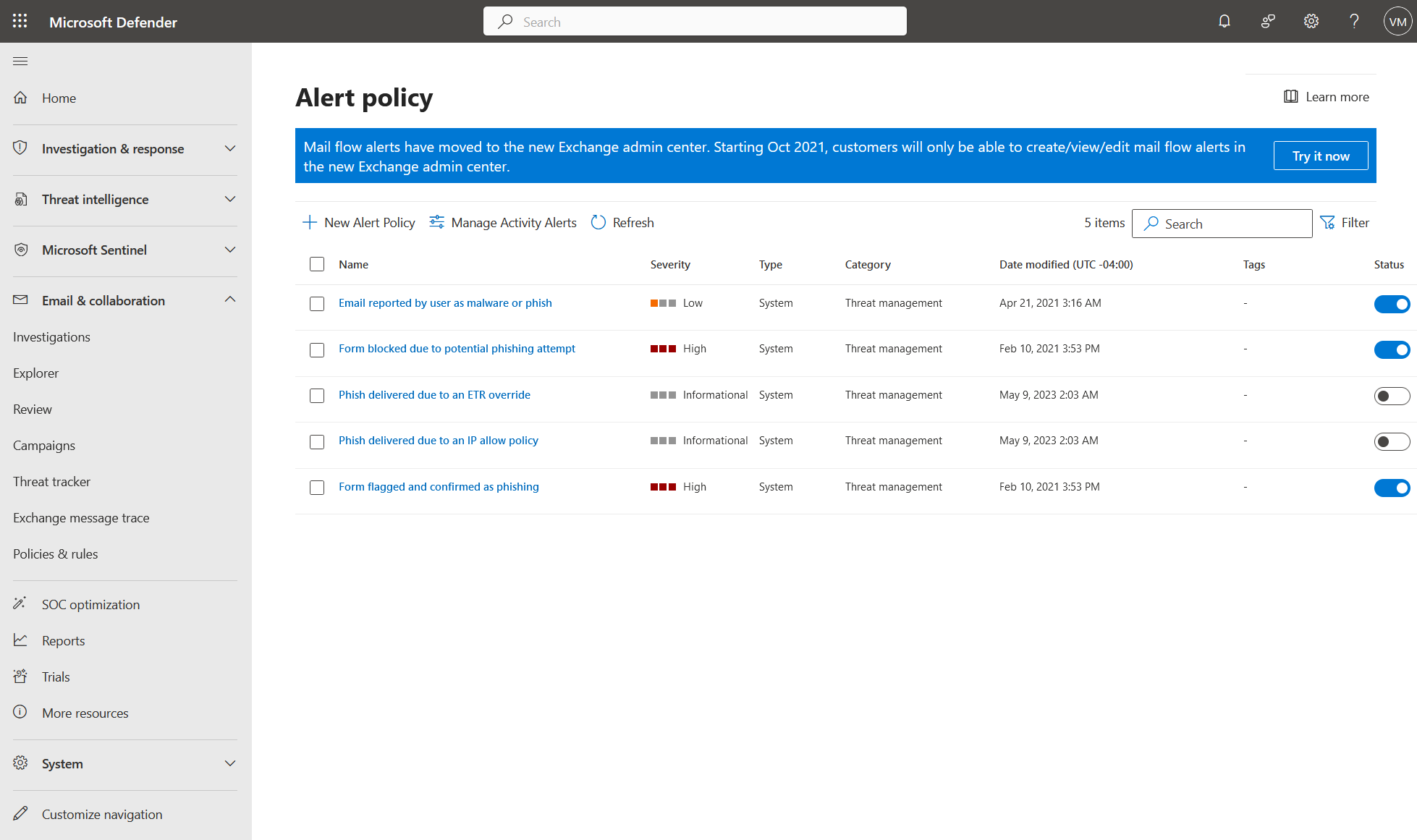Click the Try it now button
This screenshot has width=1417, height=840.
1321,155
